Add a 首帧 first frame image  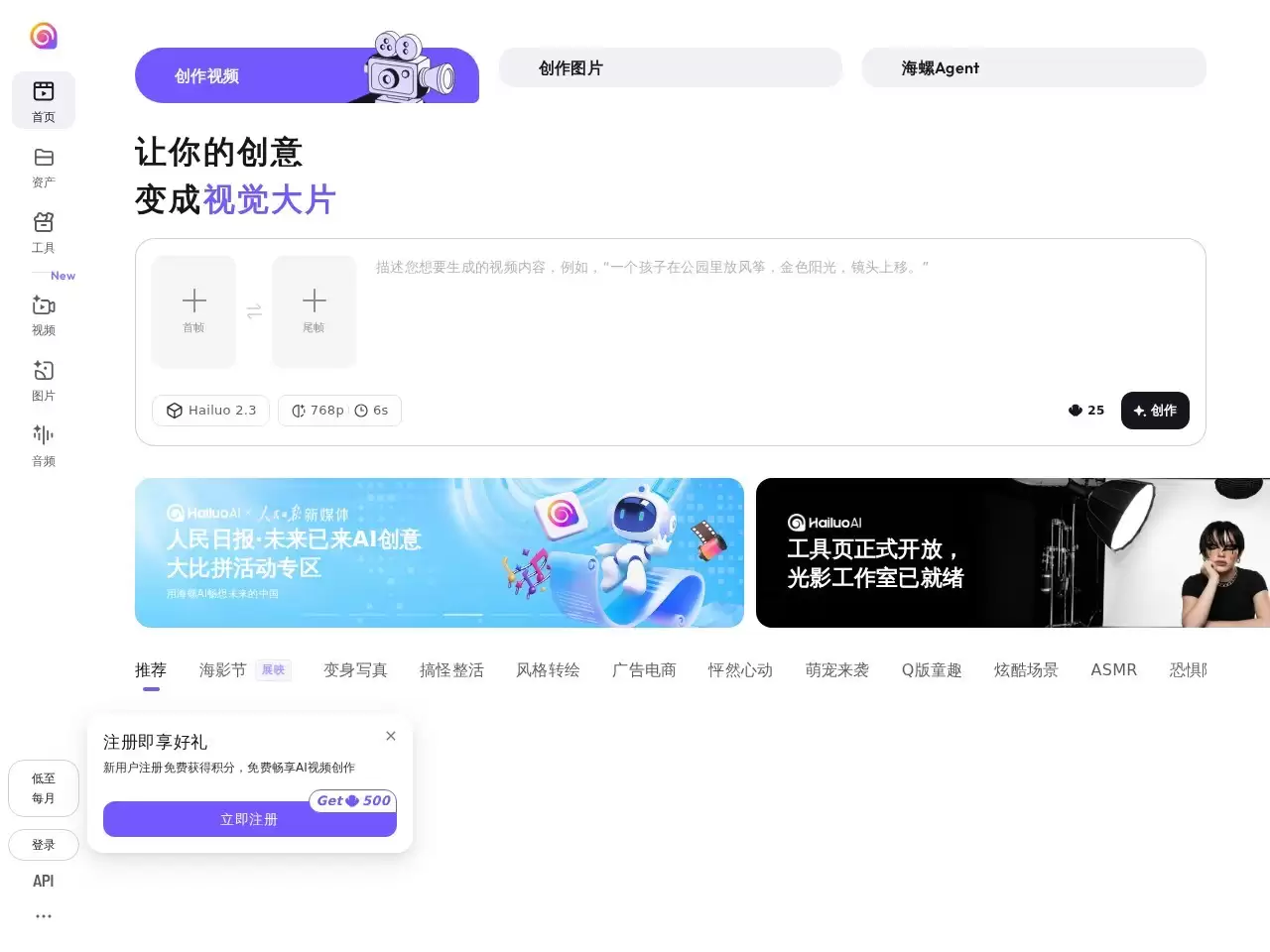click(193, 311)
